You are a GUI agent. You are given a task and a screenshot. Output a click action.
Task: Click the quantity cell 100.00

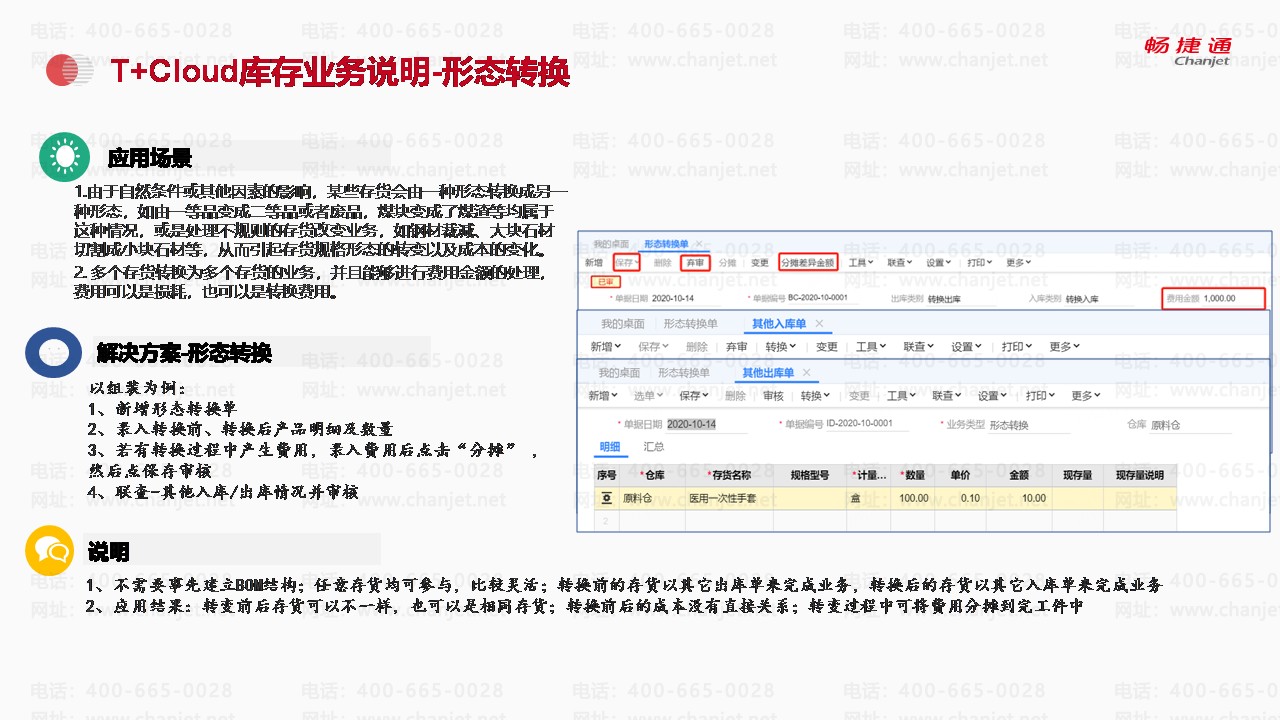tap(913, 498)
